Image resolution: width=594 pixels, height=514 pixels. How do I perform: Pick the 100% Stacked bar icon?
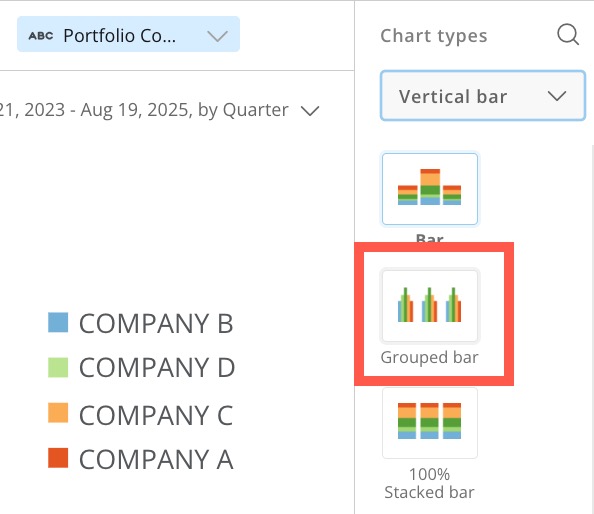point(430,422)
